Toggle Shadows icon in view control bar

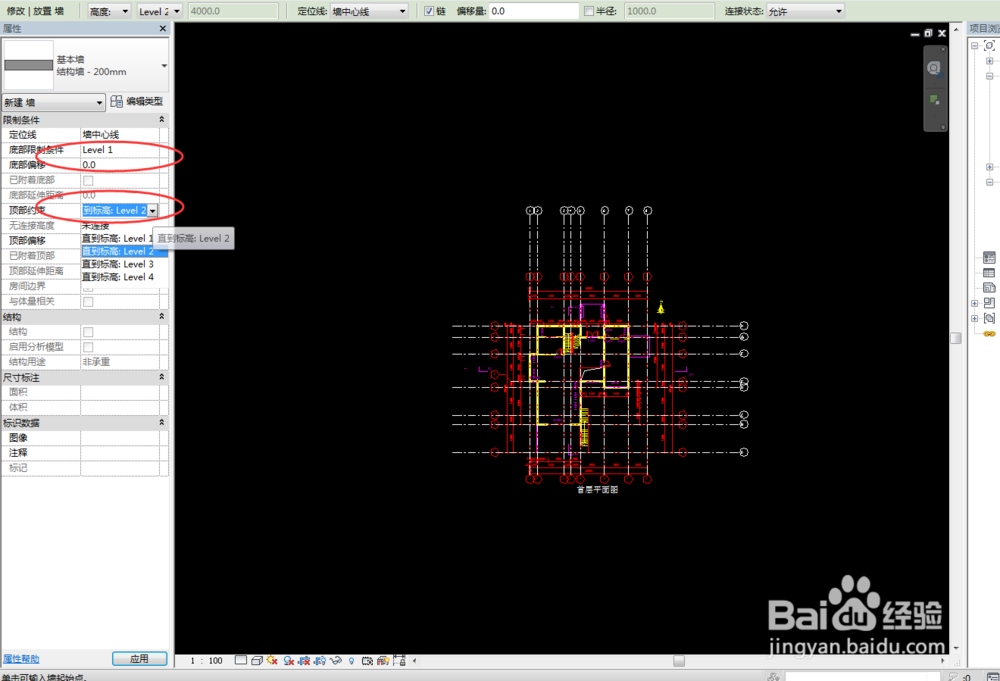[x=288, y=661]
